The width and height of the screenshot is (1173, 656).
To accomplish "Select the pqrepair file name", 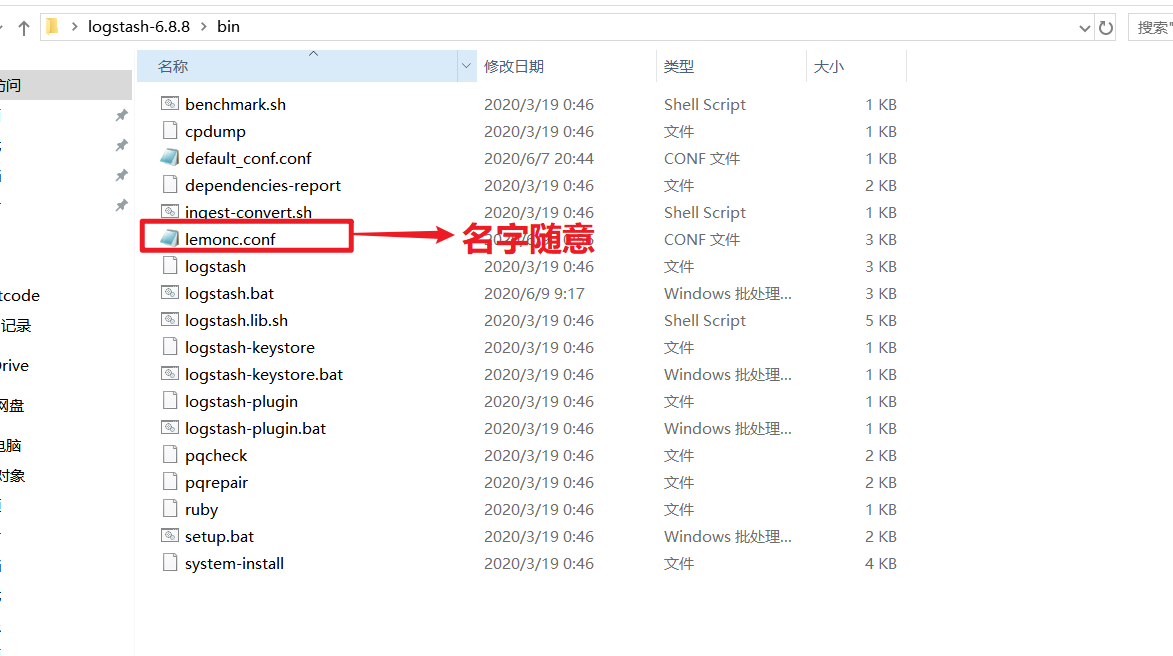I will pyautogui.click(x=216, y=482).
